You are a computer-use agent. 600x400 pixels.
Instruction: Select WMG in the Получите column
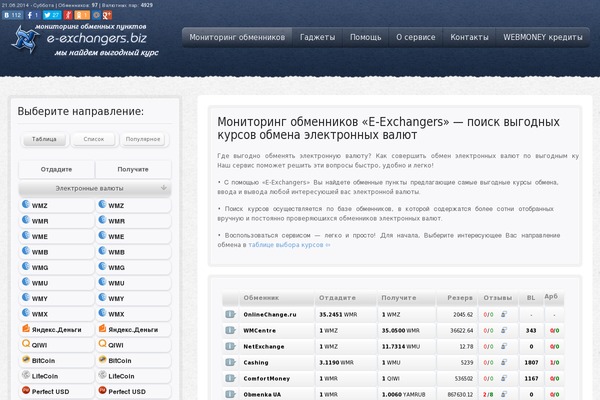click(133, 267)
